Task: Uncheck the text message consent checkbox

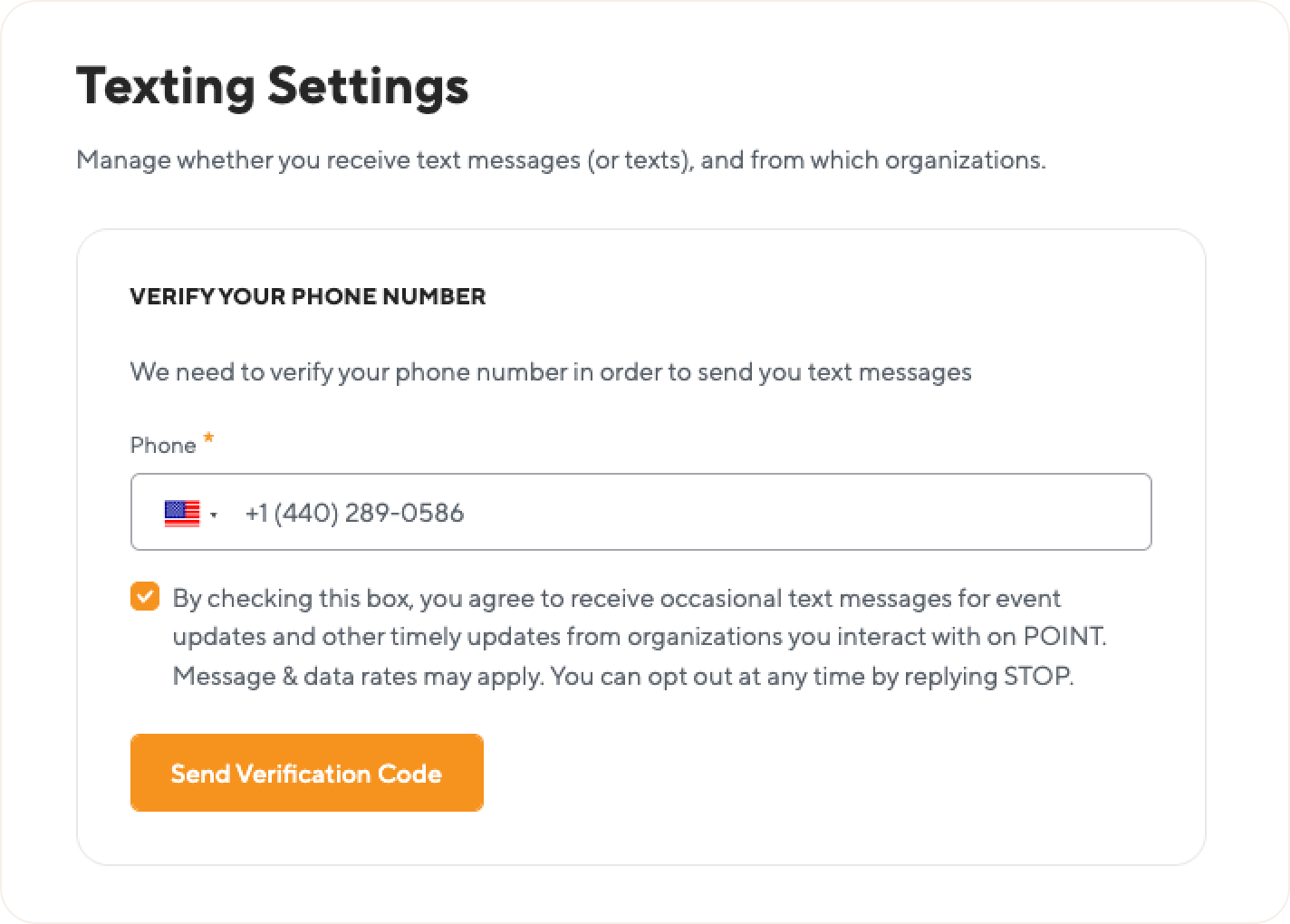Action: click(145, 597)
